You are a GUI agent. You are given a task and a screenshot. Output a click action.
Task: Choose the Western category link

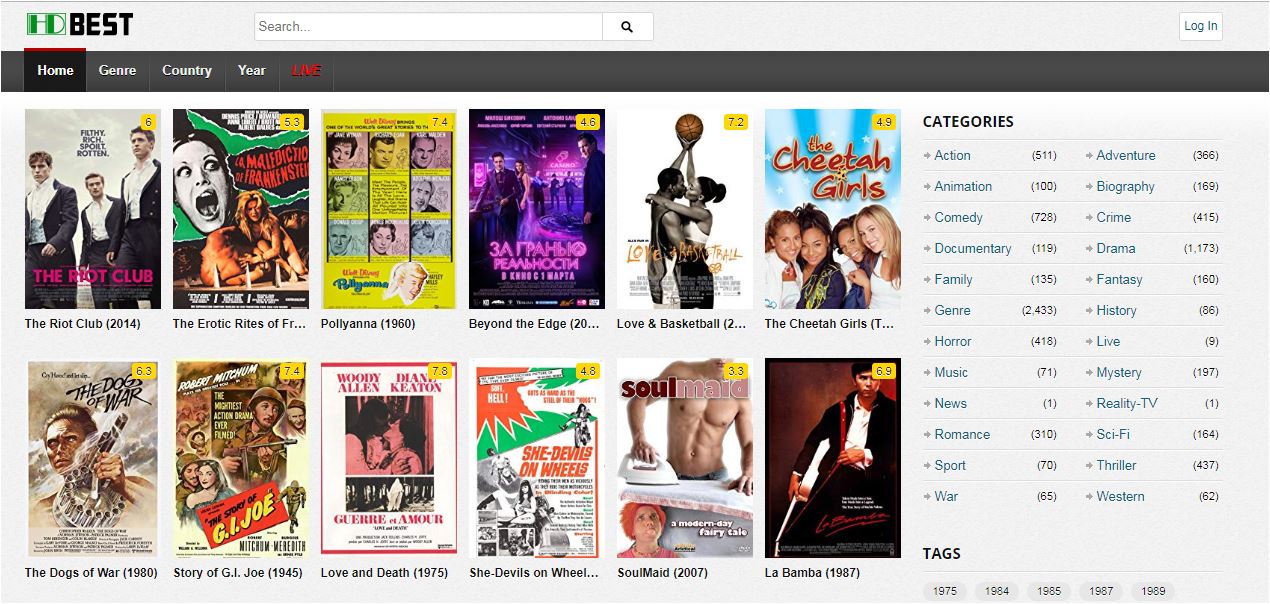tap(1120, 497)
